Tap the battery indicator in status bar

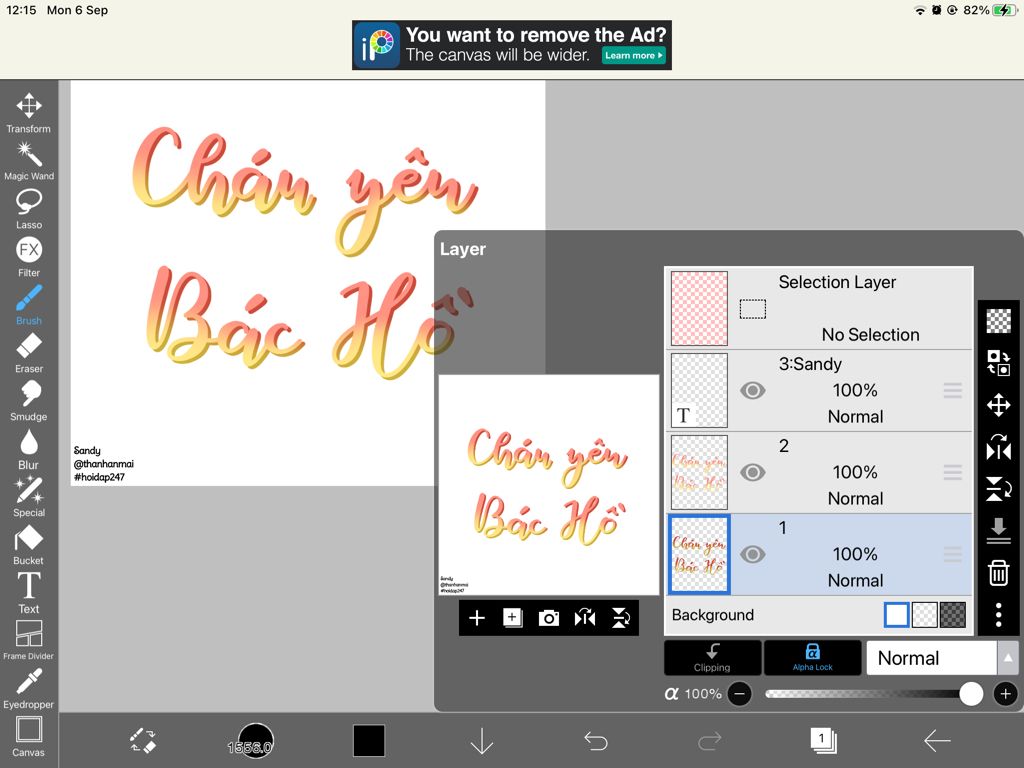coord(1004,10)
